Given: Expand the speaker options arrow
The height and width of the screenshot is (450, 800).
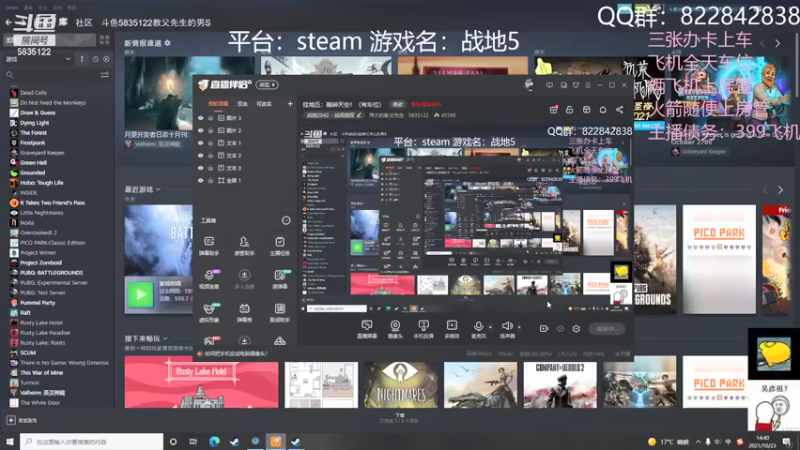Looking at the screenshot, I should pos(519,327).
